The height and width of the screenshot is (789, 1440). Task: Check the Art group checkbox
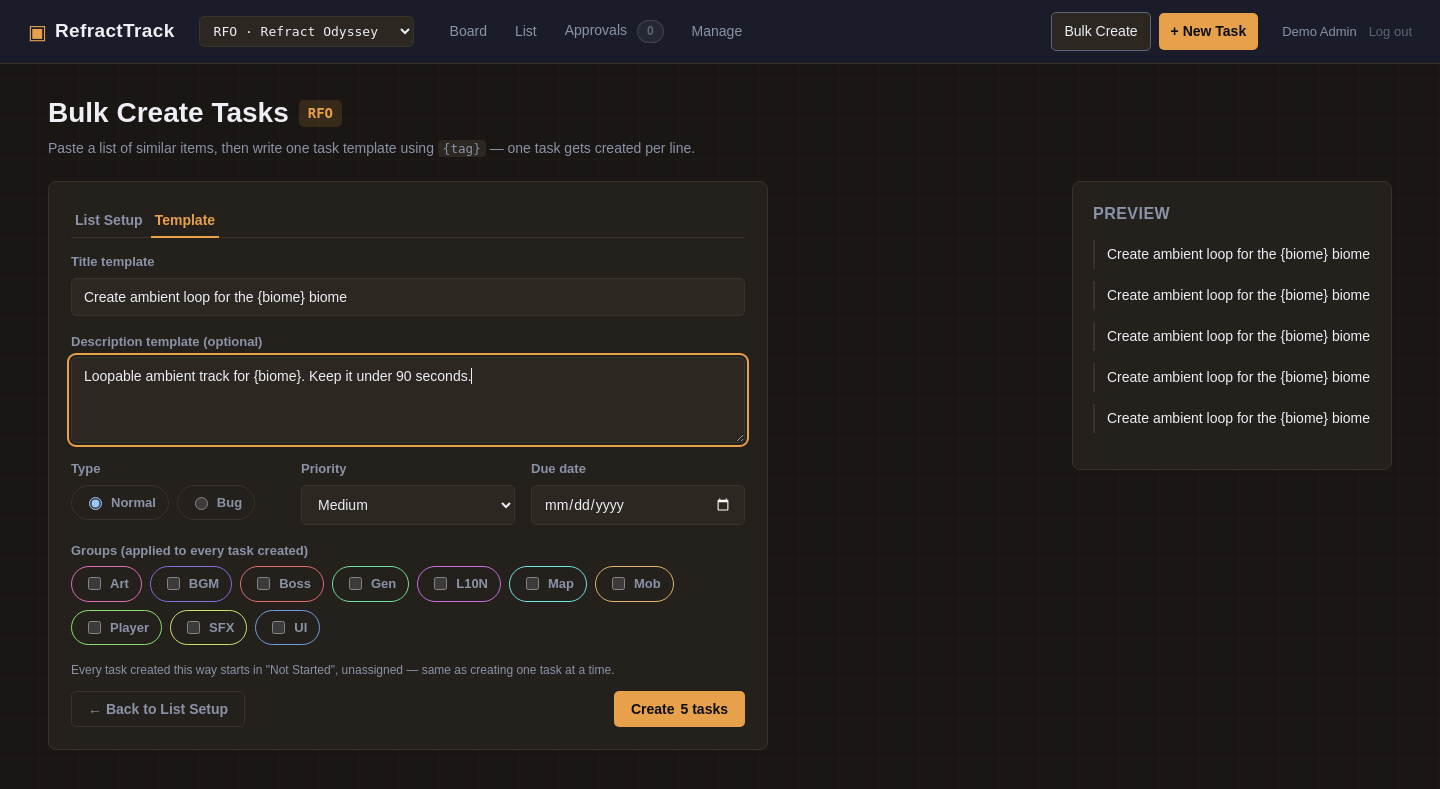[x=94, y=584]
